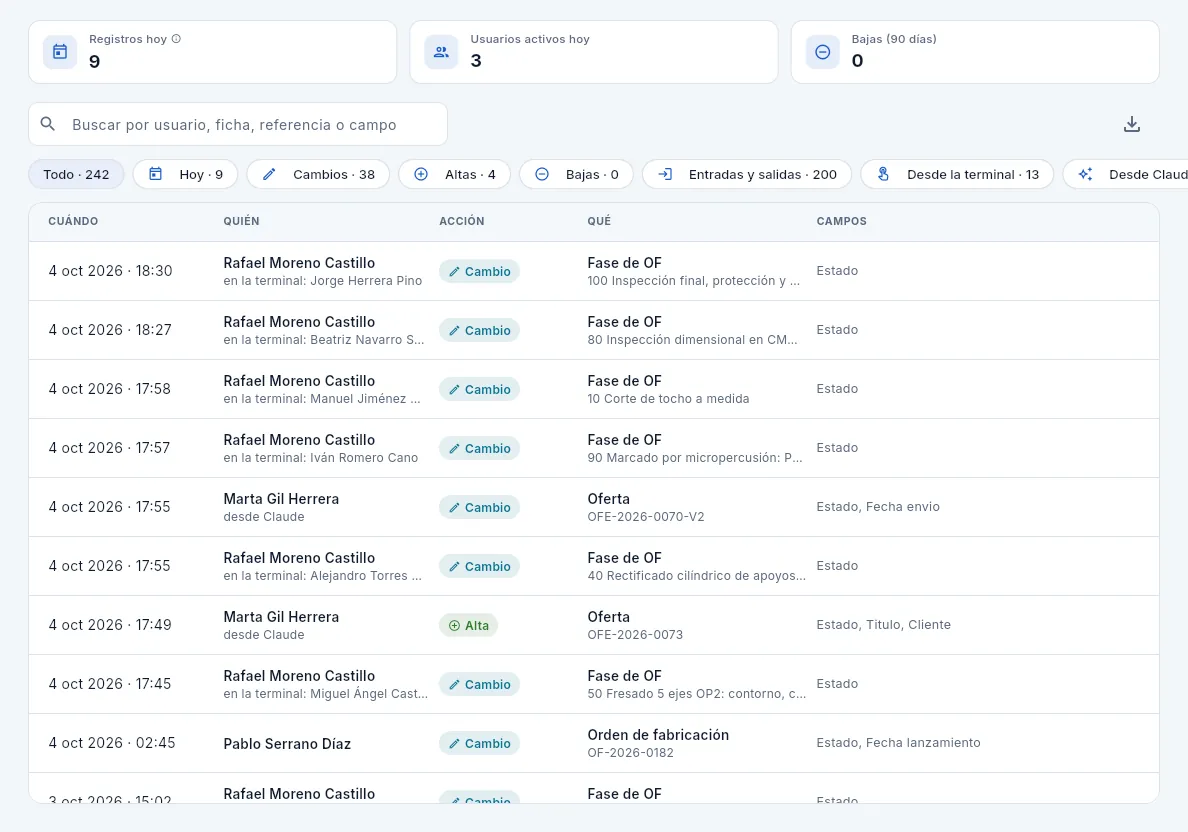
Task: Filter by Bajas · 0 chip
Action: (577, 174)
